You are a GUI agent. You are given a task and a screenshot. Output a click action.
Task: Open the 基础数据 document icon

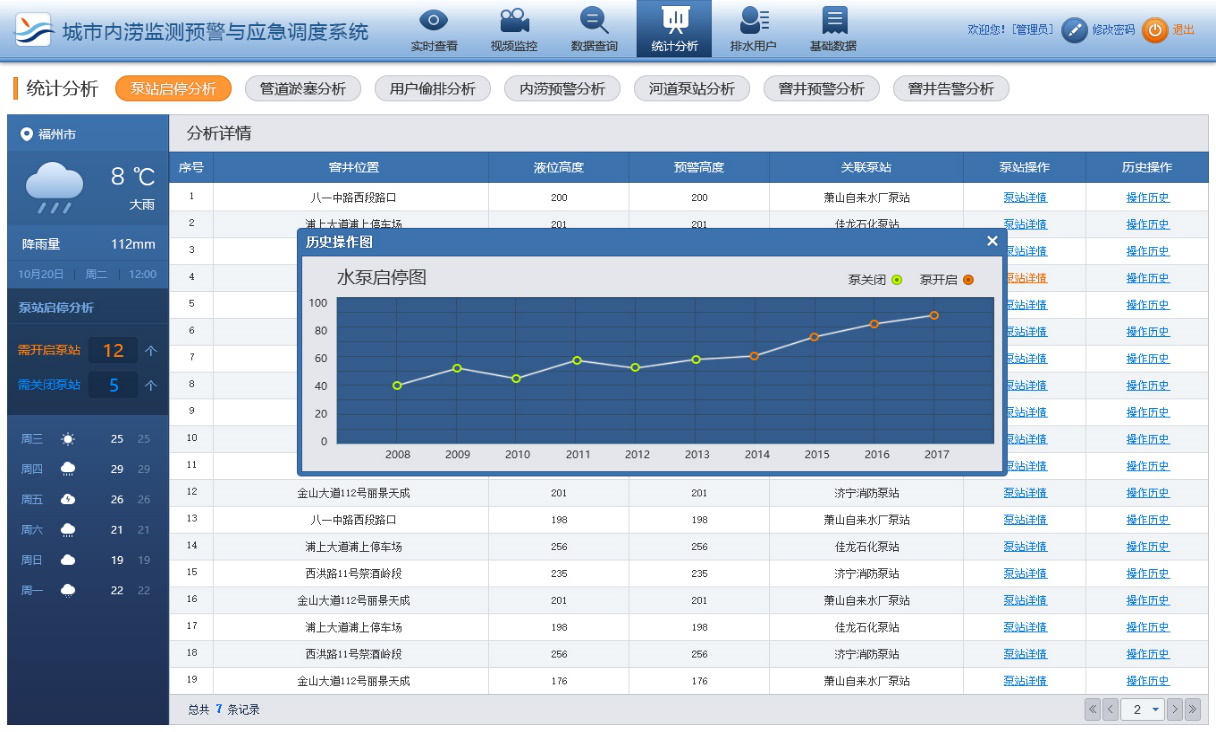834,21
